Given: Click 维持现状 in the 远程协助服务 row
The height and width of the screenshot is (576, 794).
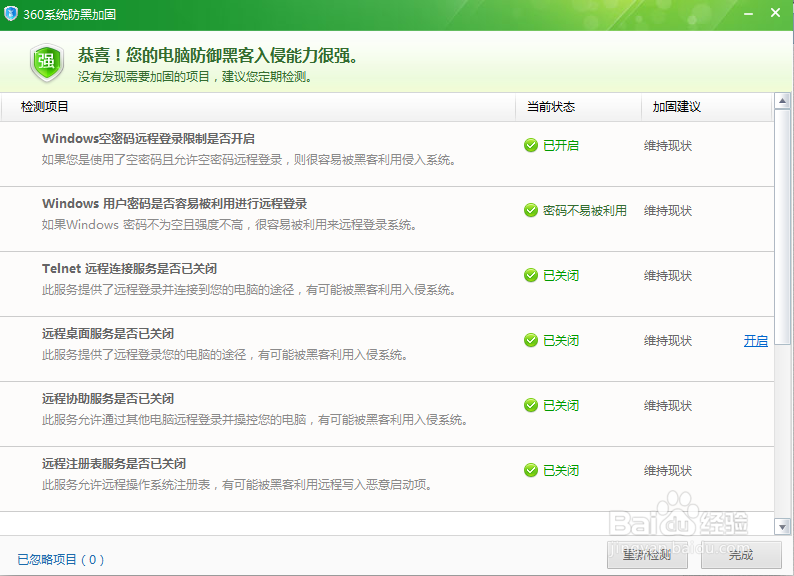Looking at the screenshot, I should point(668,405).
